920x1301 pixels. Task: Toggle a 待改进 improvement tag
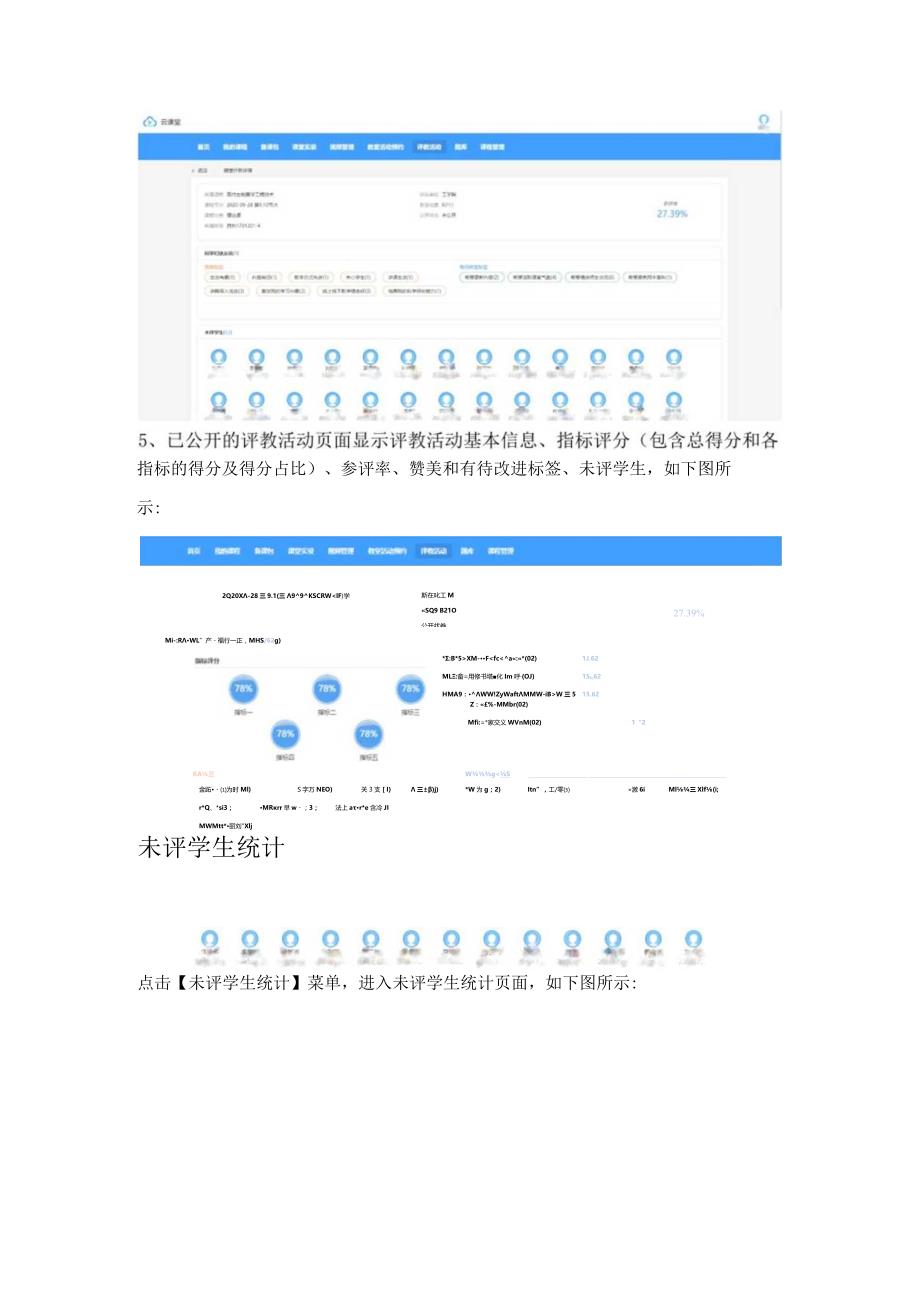point(482,277)
